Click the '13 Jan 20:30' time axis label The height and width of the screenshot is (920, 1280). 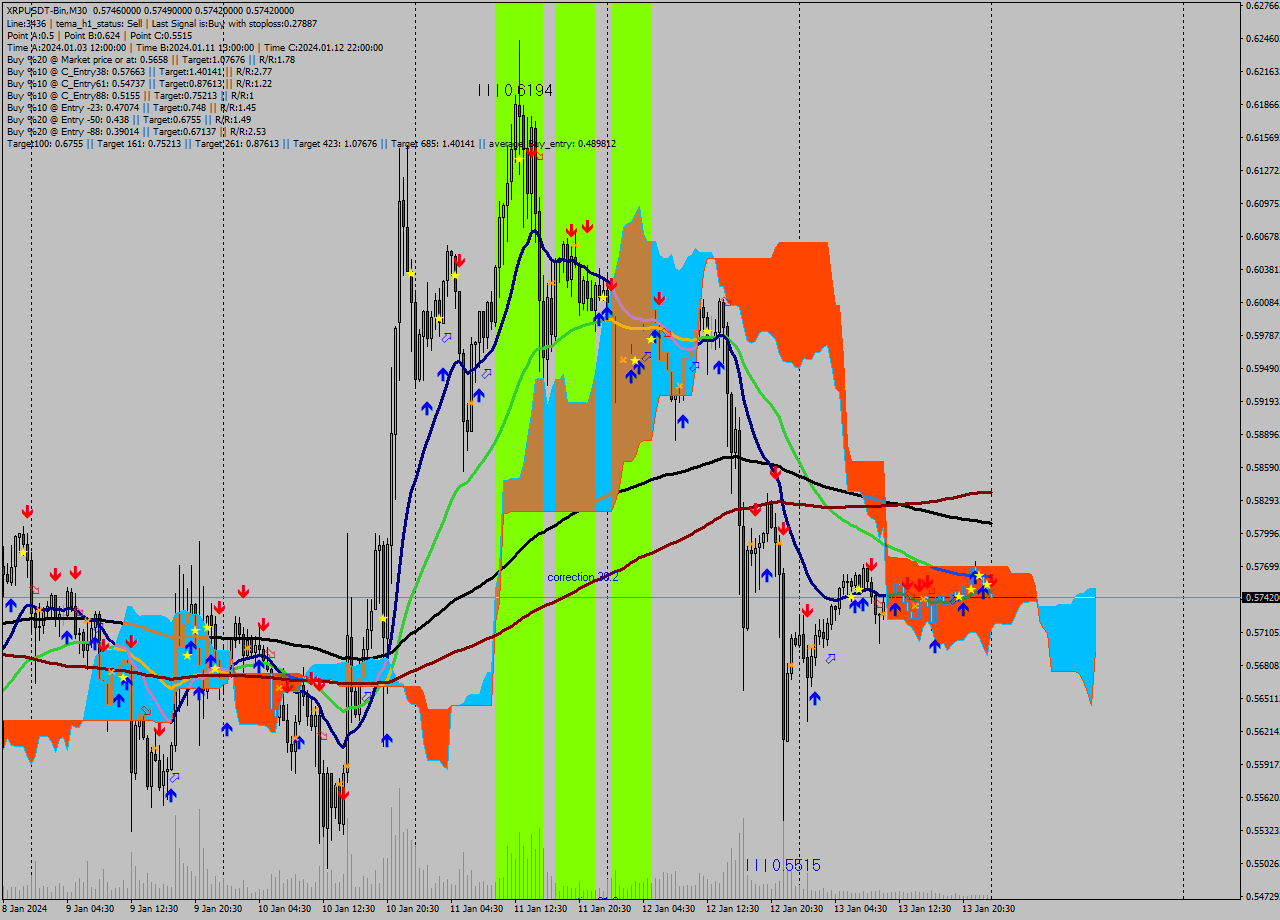point(988,909)
